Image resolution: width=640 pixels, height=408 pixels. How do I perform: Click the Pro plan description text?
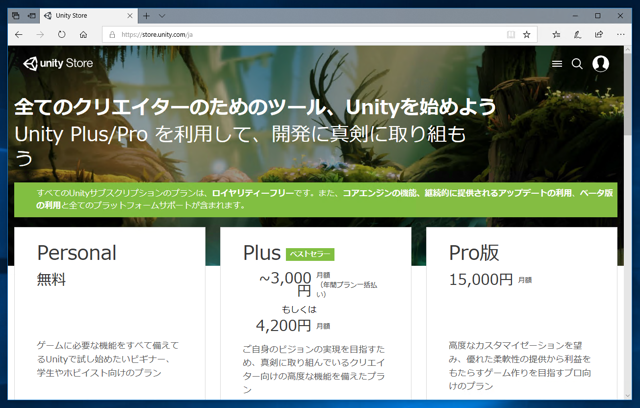click(520, 366)
